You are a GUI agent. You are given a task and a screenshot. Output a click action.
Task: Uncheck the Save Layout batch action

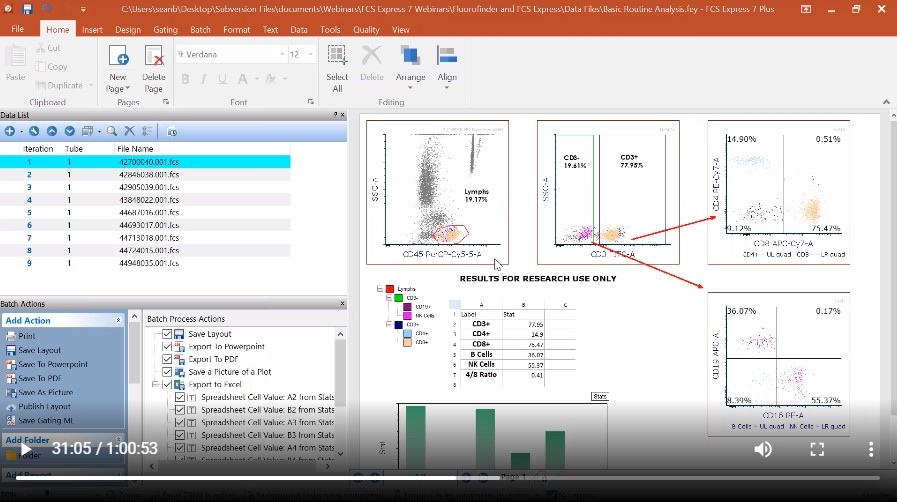click(x=167, y=334)
